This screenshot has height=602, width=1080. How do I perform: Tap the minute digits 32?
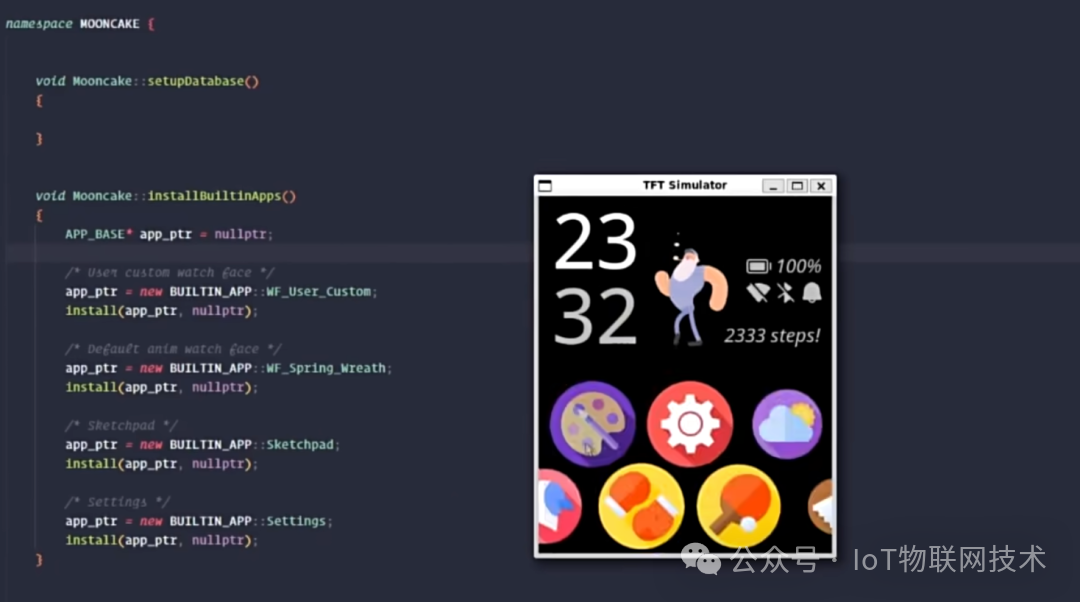coord(595,317)
